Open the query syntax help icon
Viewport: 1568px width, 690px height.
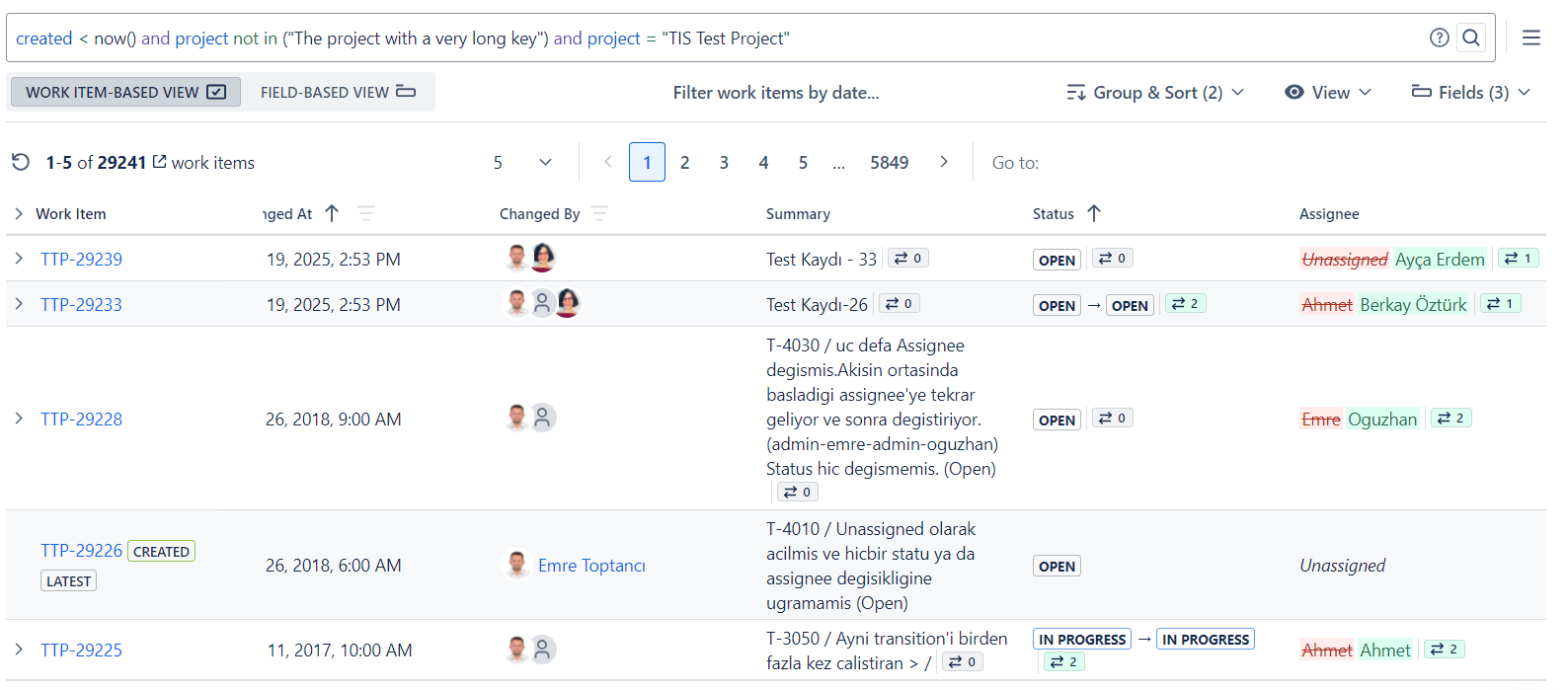click(x=1439, y=38)
